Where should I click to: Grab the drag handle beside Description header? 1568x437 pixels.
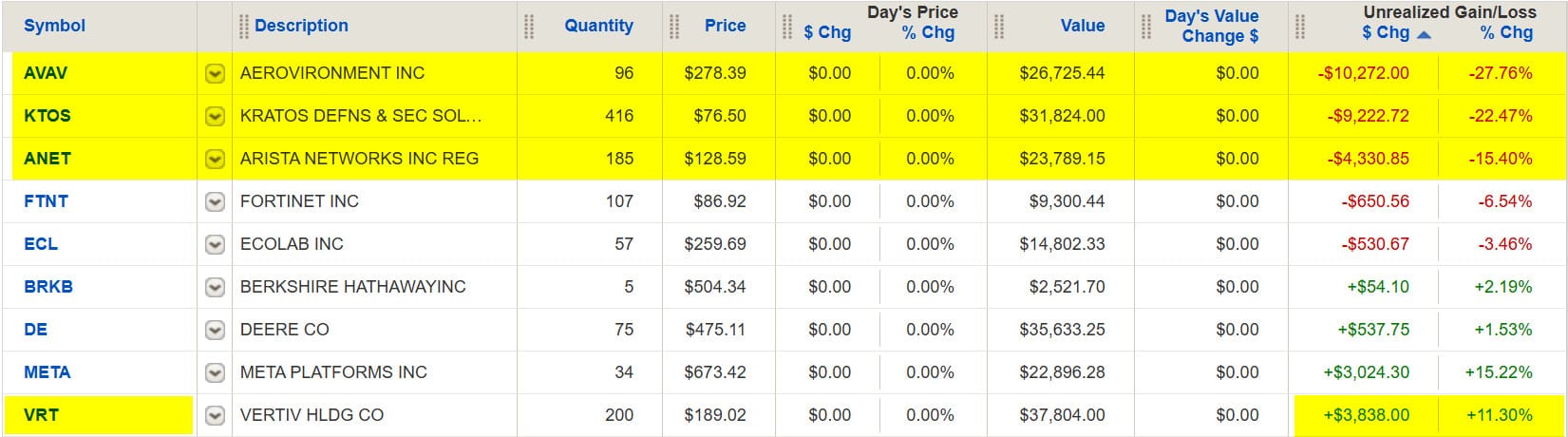[x=244, y=26]
